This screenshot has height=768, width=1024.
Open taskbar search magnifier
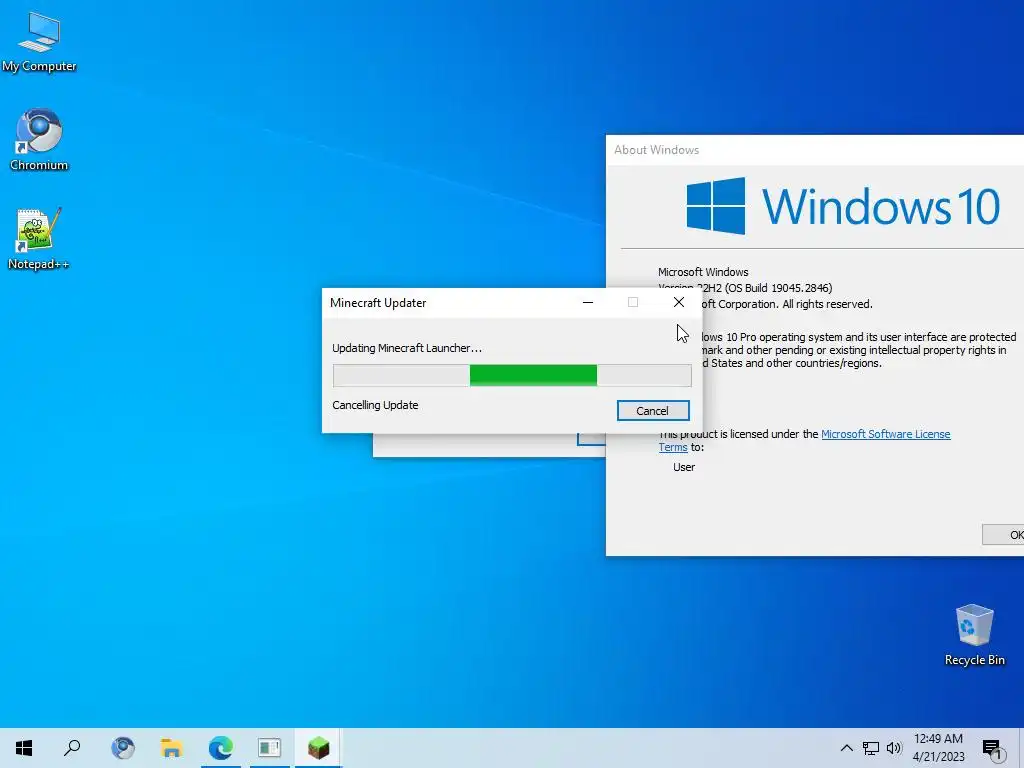coord(72,748)
